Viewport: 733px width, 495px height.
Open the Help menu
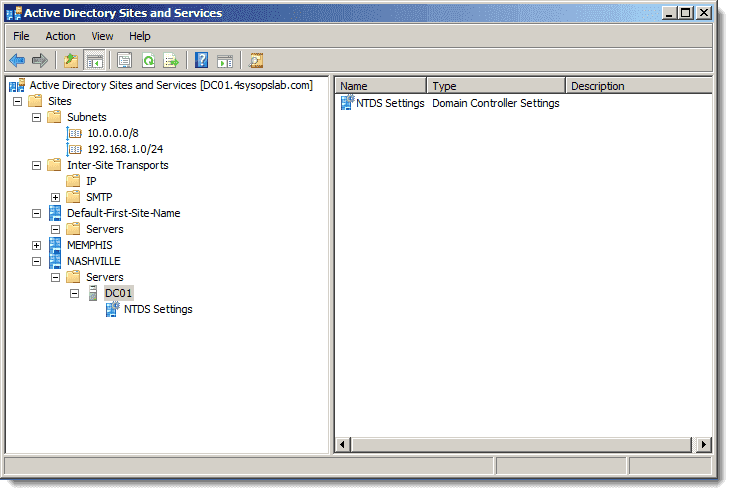[x=140, y=36]
